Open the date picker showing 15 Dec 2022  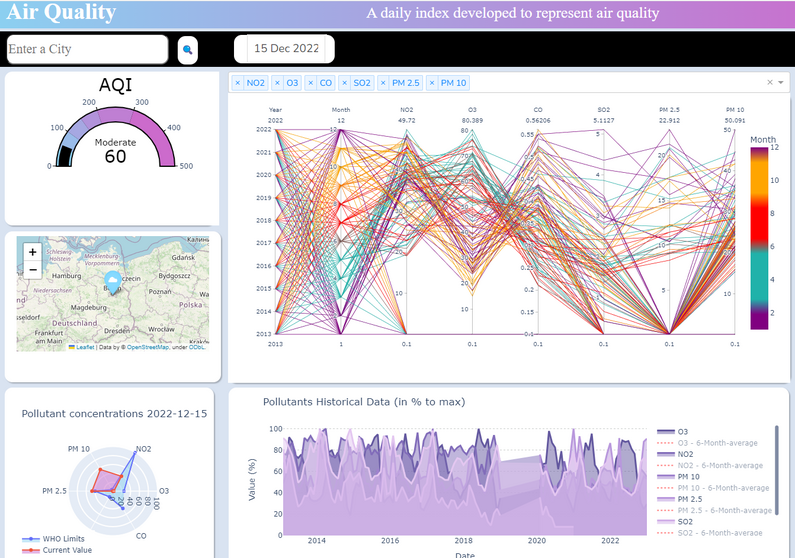284,48
